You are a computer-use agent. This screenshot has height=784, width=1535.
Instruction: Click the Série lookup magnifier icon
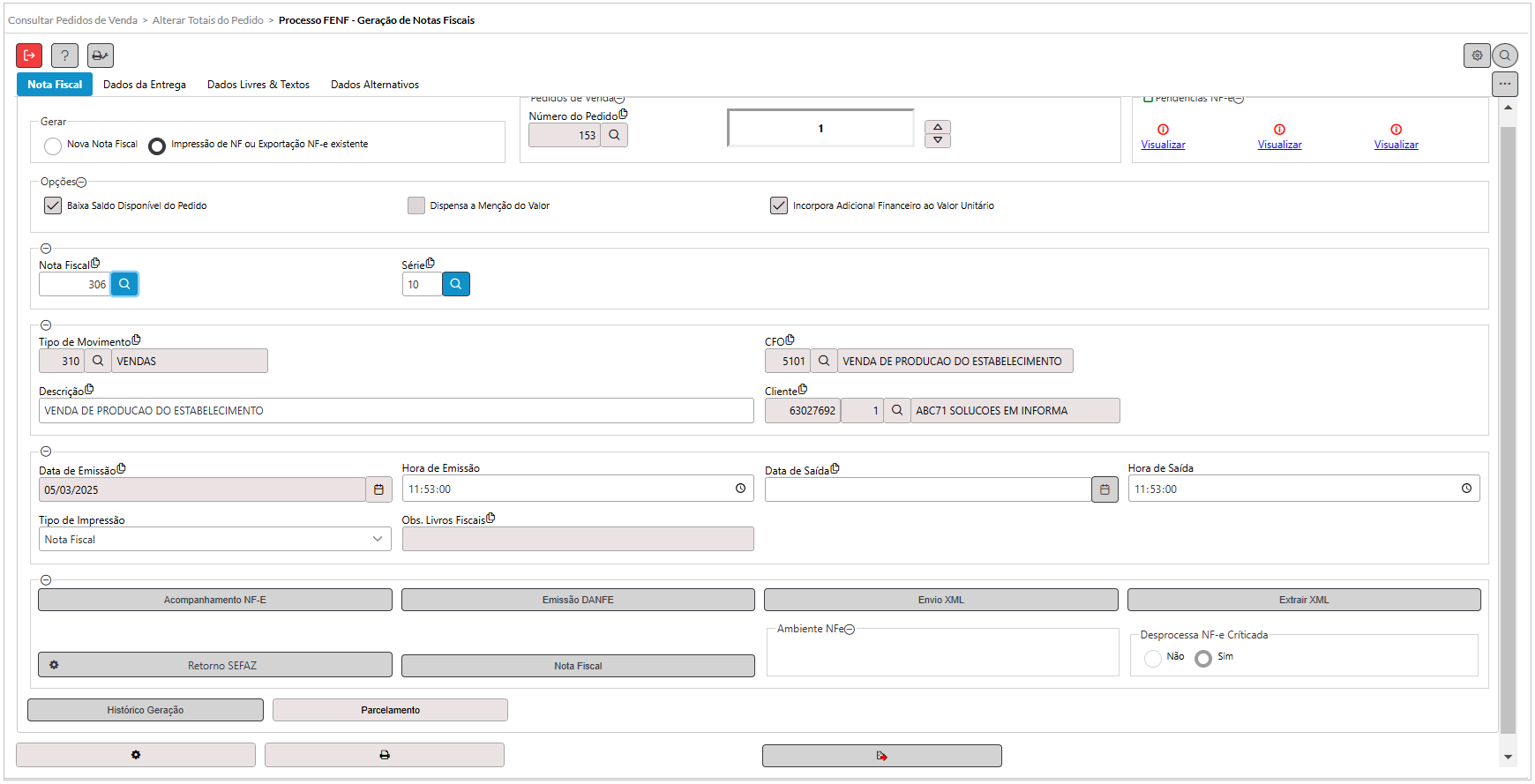tap(456, 284)
